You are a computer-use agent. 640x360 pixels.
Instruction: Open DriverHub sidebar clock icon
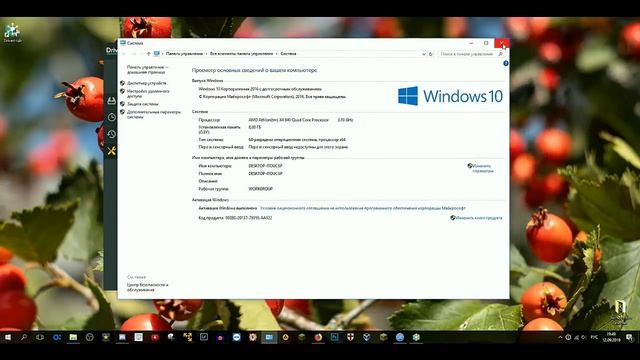(111, 118)
